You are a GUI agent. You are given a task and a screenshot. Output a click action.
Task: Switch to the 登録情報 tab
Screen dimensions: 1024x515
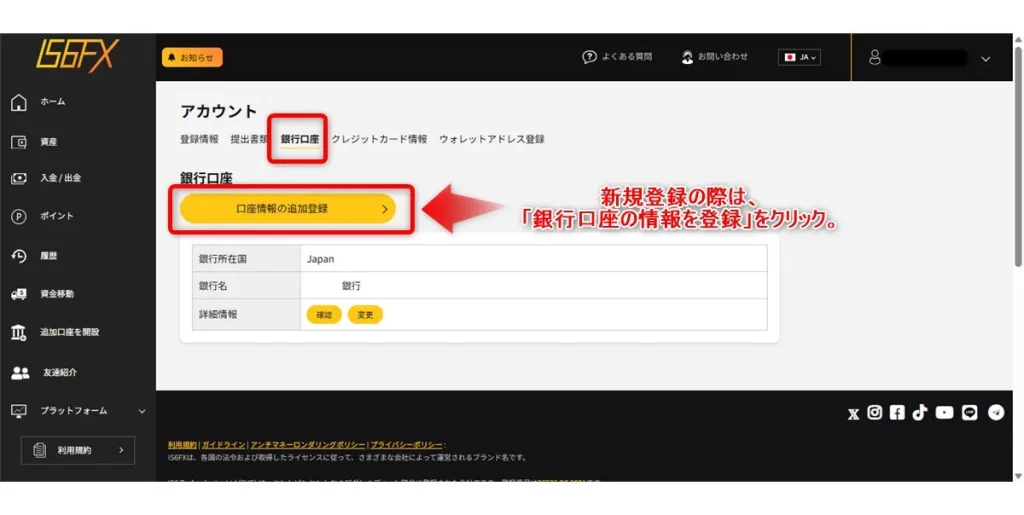199,139
